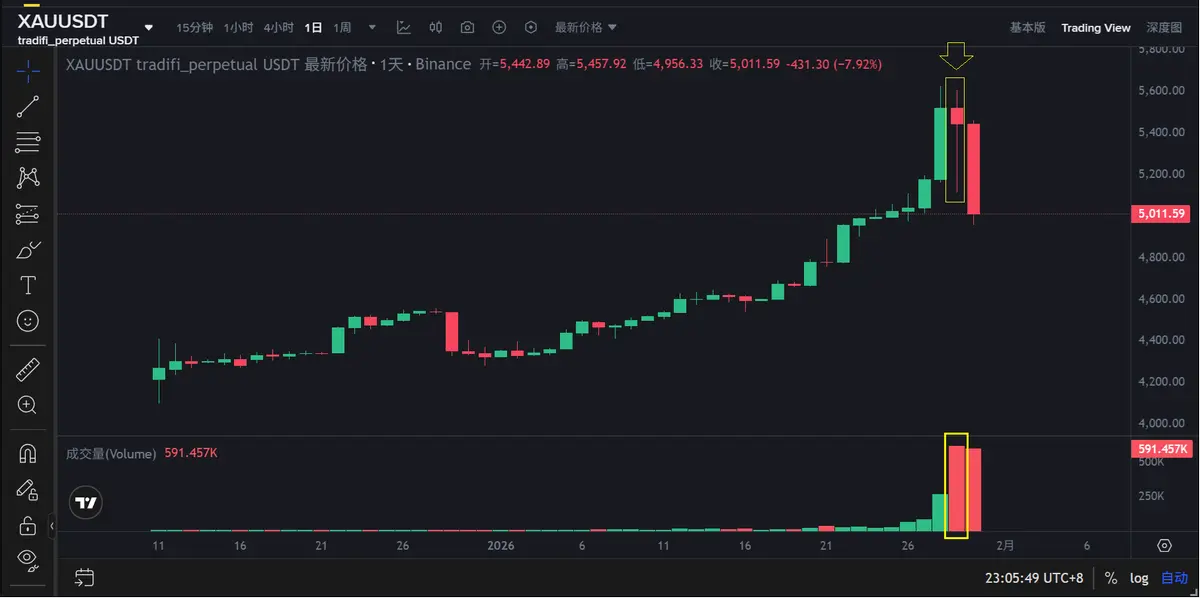This screenshot has height=598, width=1200.
Task: Select the trend line drawing tool
Action: [x=28, y=107]
